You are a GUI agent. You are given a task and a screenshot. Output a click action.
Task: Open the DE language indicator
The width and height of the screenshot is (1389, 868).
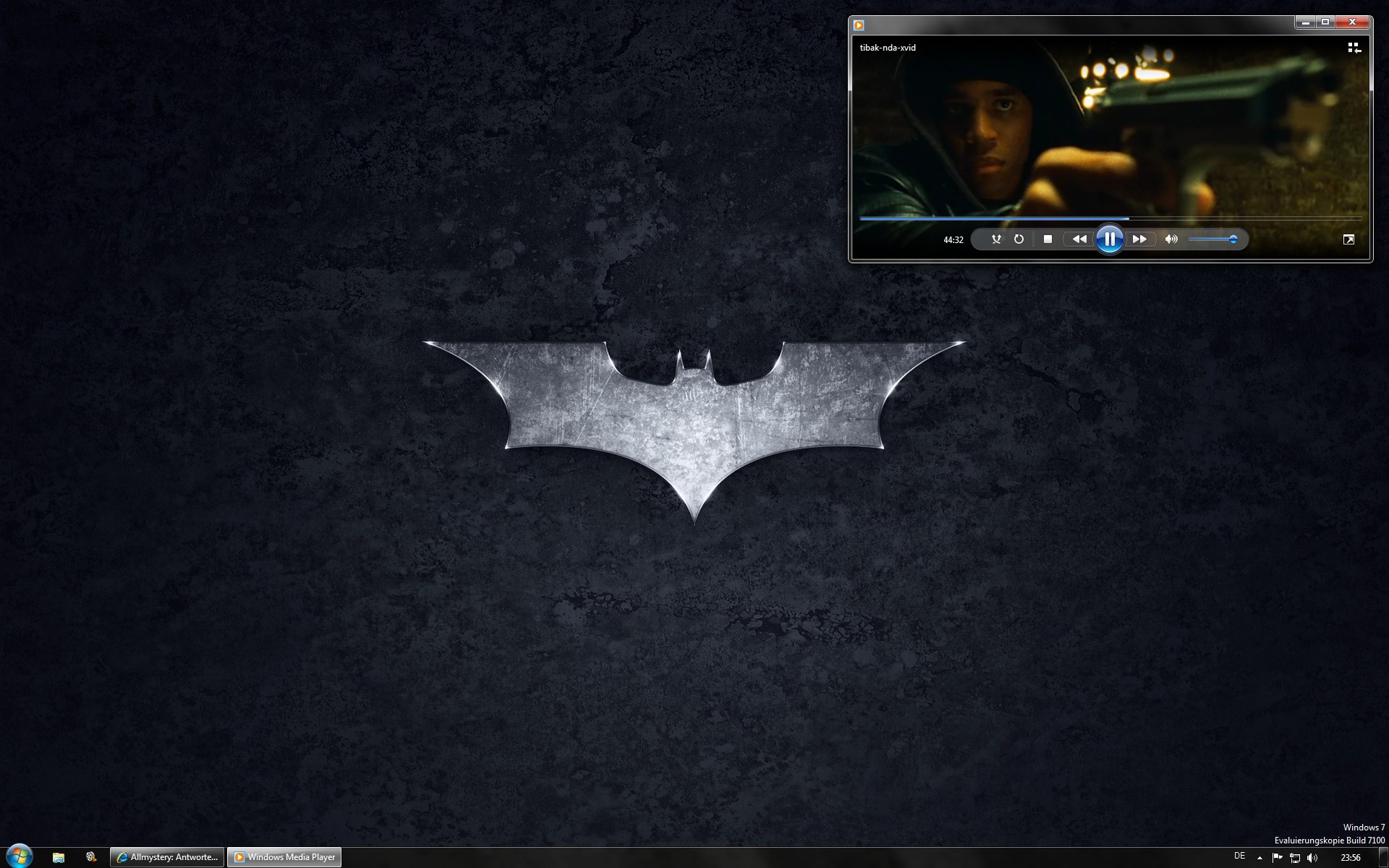pyautogui.click(x=1239, y=856)
